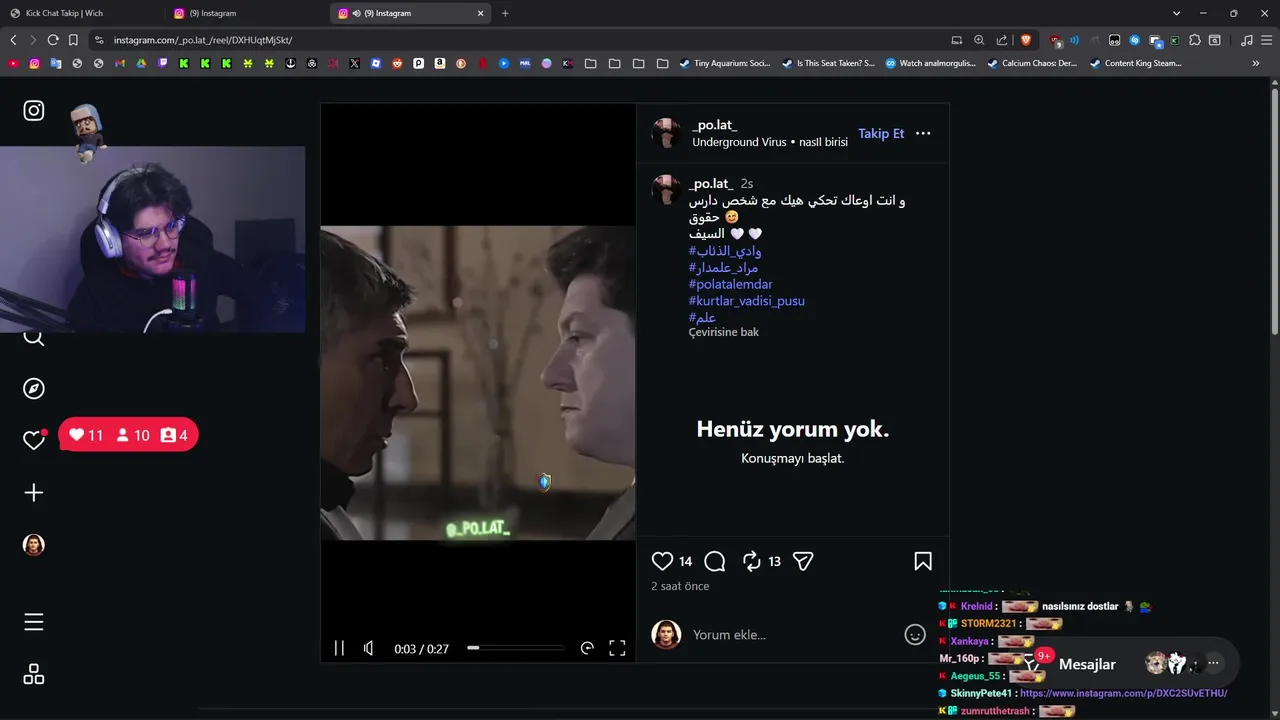Screen dimensions: 1280x720
Task: Save the reel with bookmark icon
Action: coord(923,561)
